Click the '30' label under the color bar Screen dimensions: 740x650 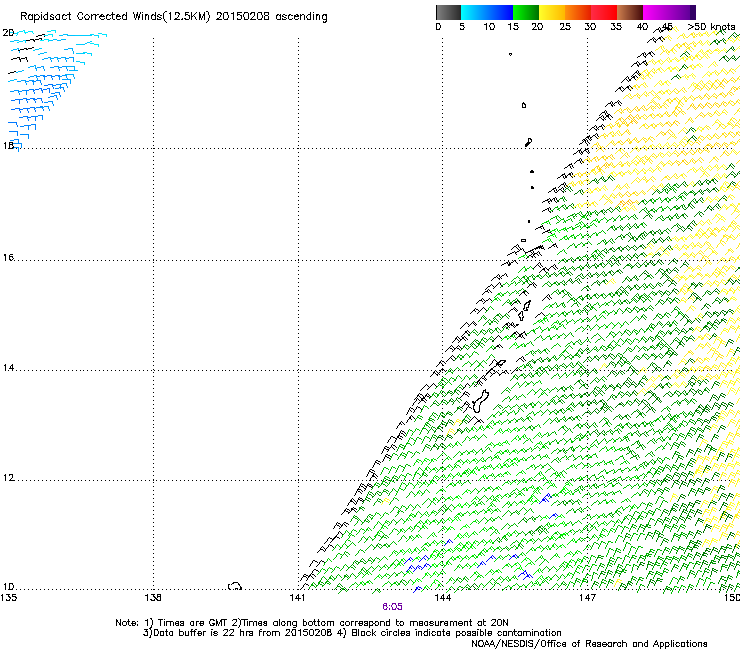(590, 27)
